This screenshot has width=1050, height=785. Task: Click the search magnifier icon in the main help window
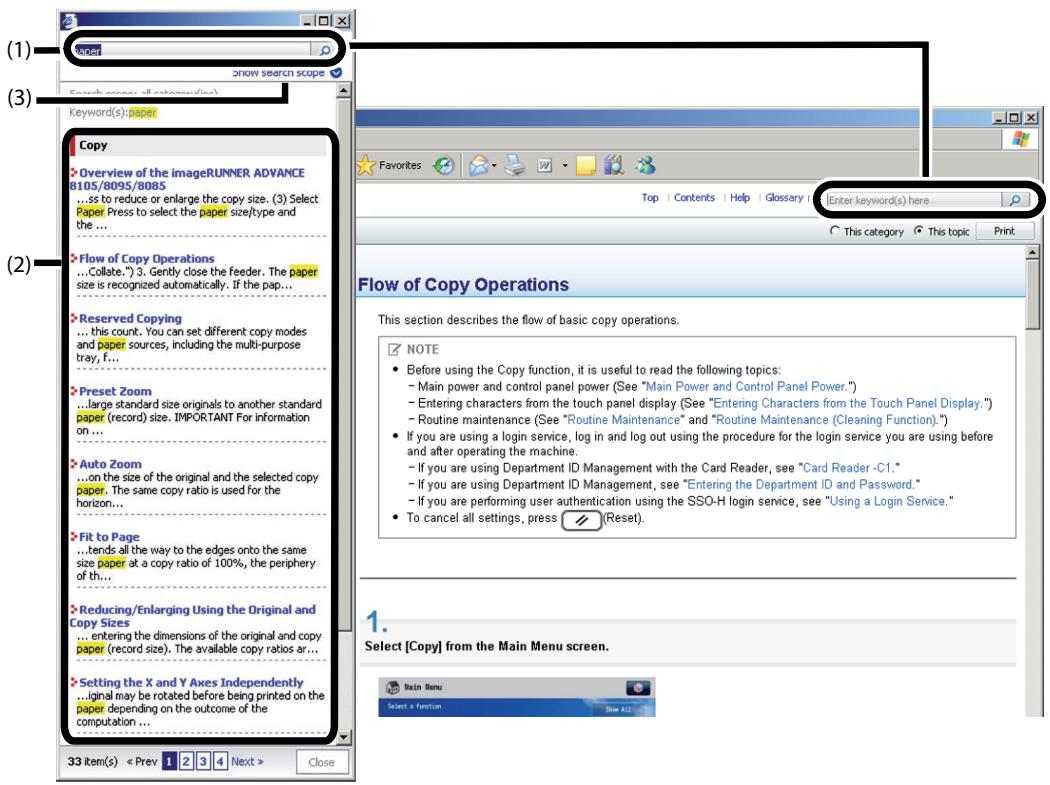[x=1015, y=200]
